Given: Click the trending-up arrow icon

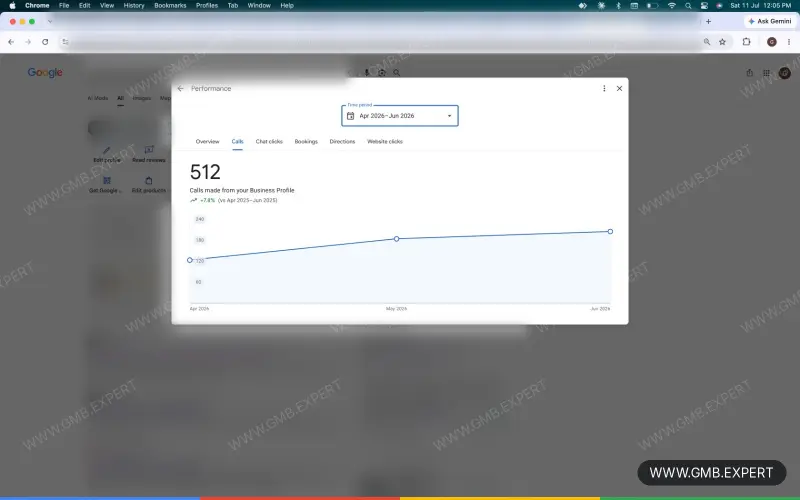Looking at the screenshot, I should 193,201.
